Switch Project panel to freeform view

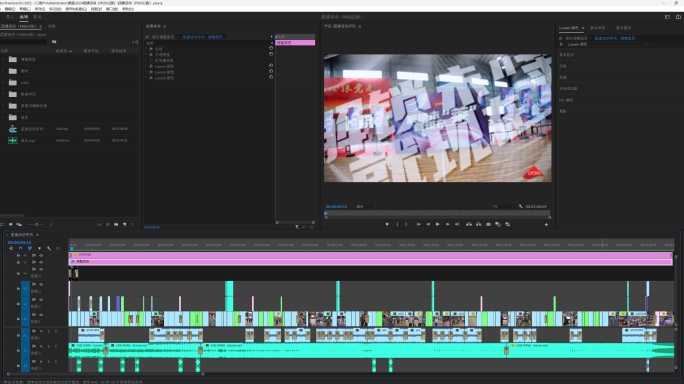point(19,224)
